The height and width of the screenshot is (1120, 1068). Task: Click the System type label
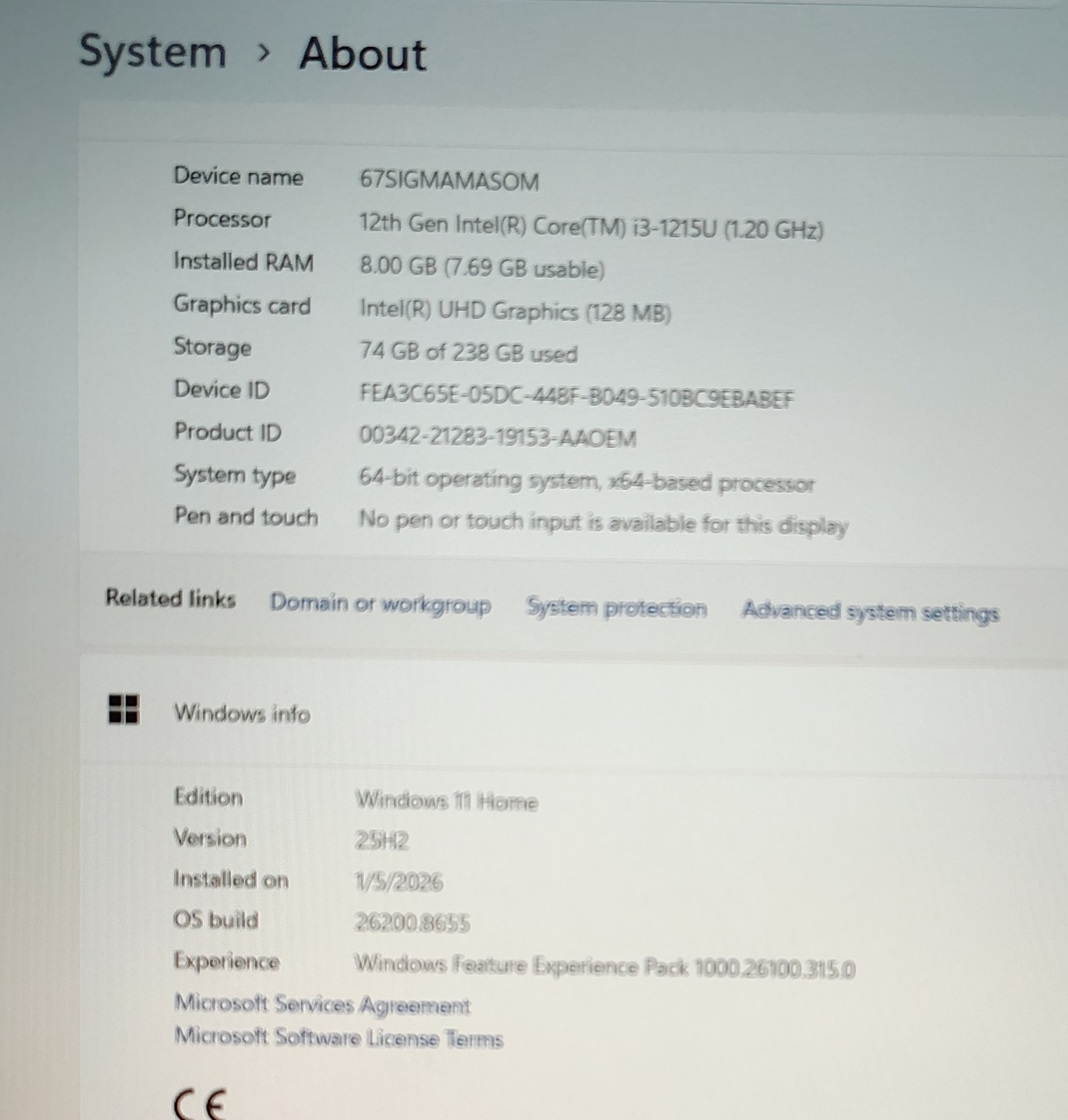coord(235,475)
